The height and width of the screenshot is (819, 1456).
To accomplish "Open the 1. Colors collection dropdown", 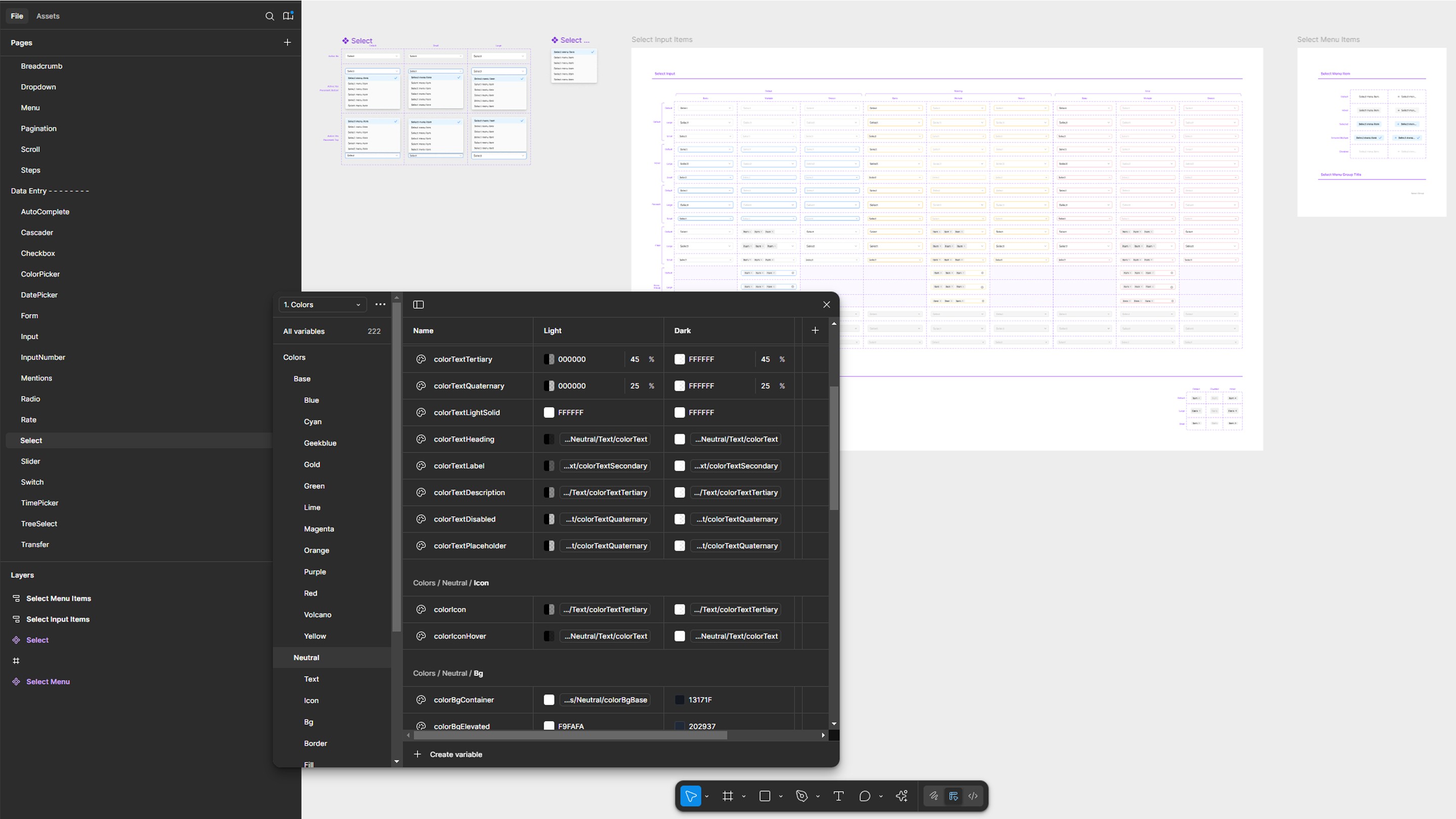I will pos(322,305).
